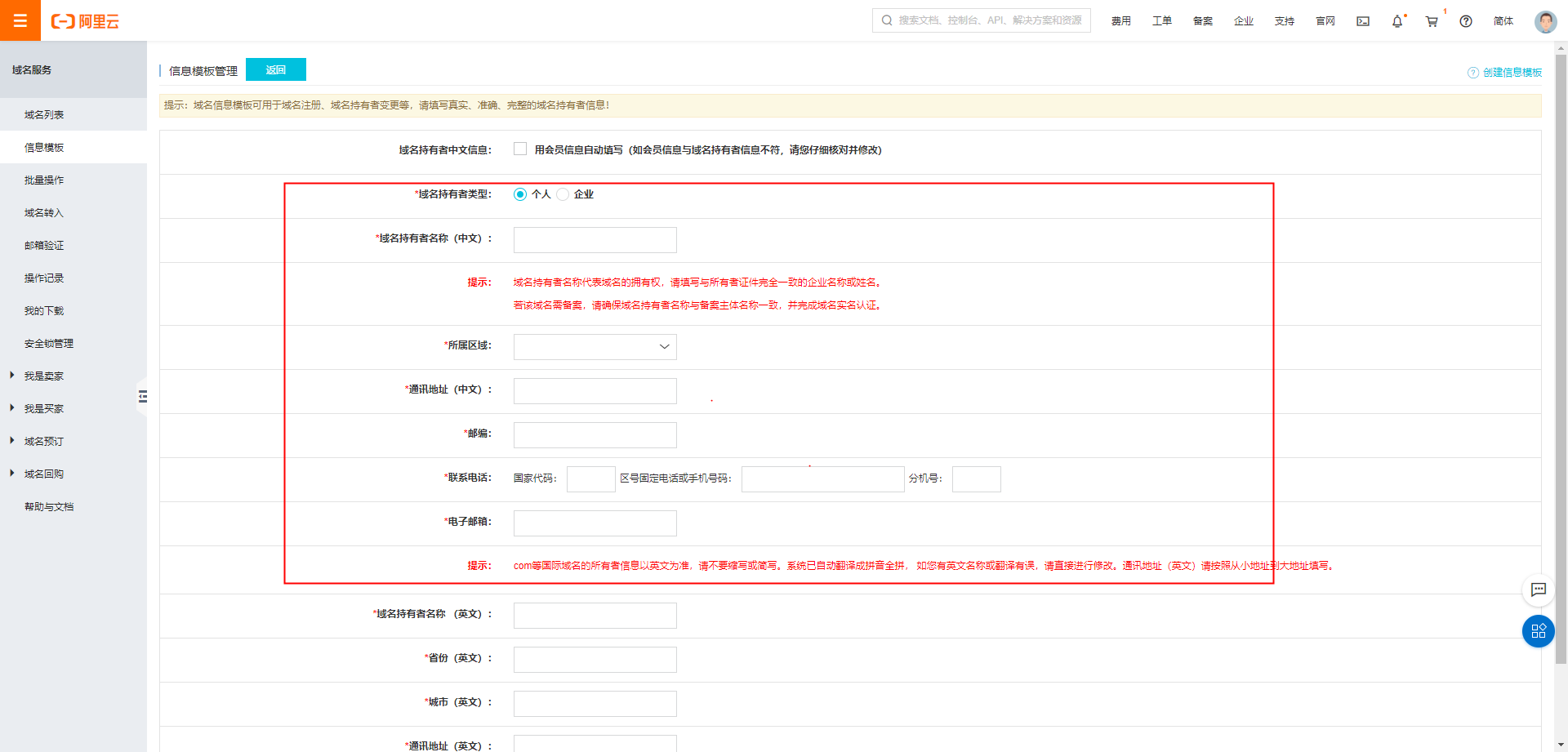Open the shopping cart with 1 item
The height and width of the screenshot is (752, 1568).
coord(1431,21)
